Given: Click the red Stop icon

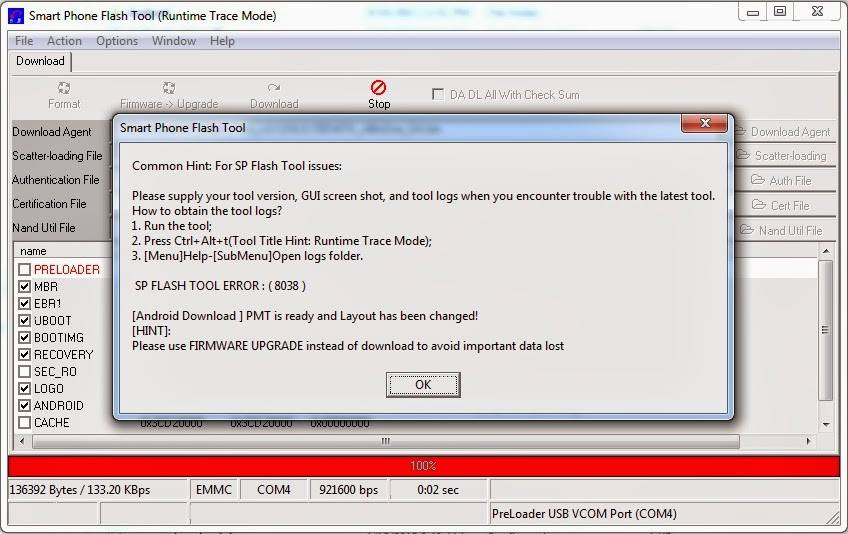Looking at the screenshot, I should coord(379,87).
